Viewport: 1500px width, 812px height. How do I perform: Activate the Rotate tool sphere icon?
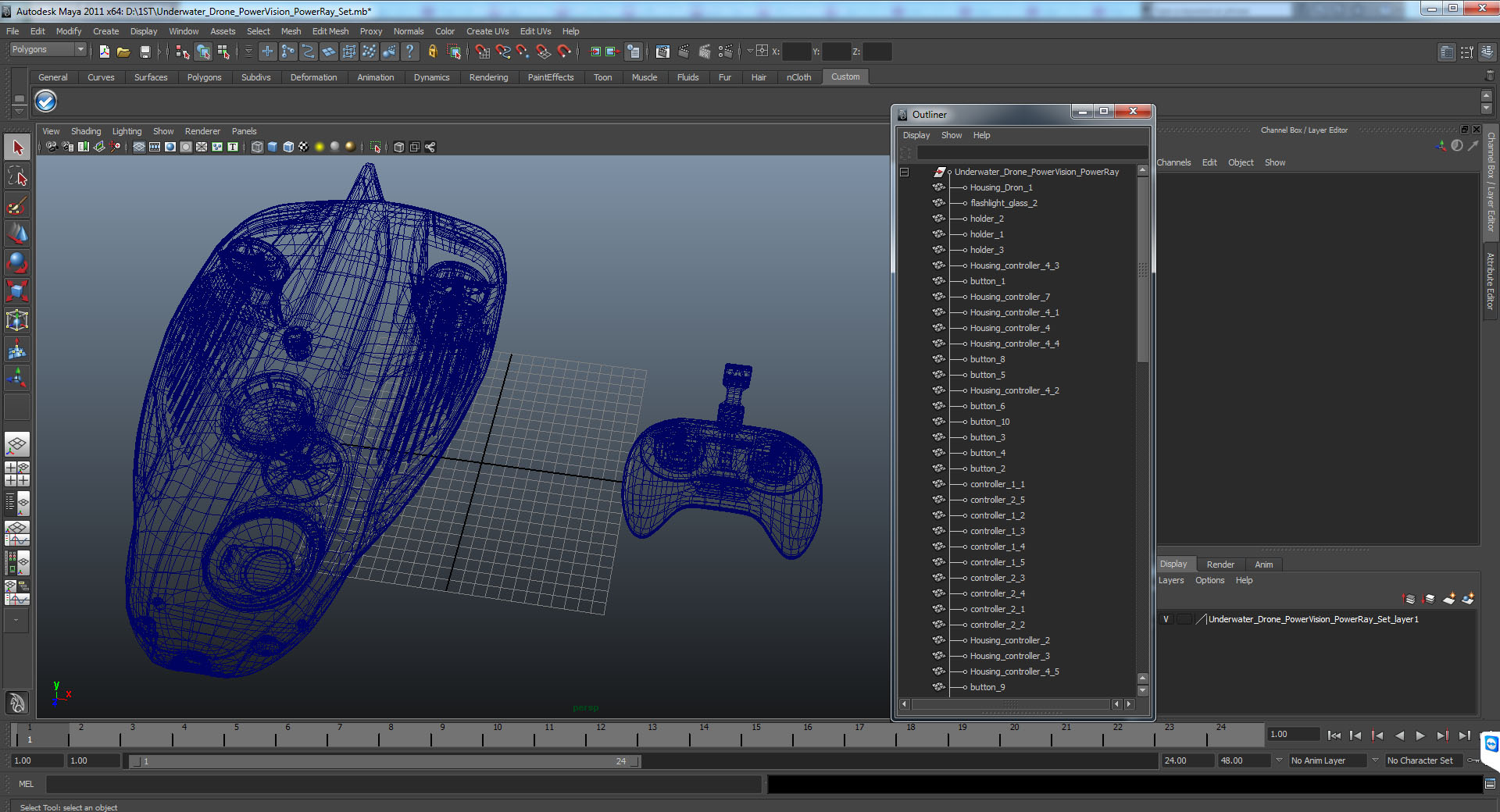tap(17, 262)
